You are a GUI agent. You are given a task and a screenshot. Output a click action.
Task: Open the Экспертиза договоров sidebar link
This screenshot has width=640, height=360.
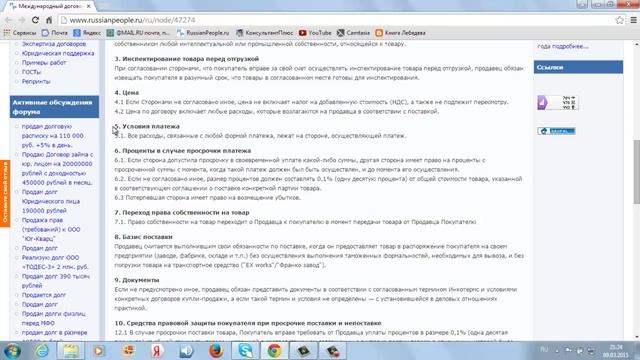[x=54, y=44]
